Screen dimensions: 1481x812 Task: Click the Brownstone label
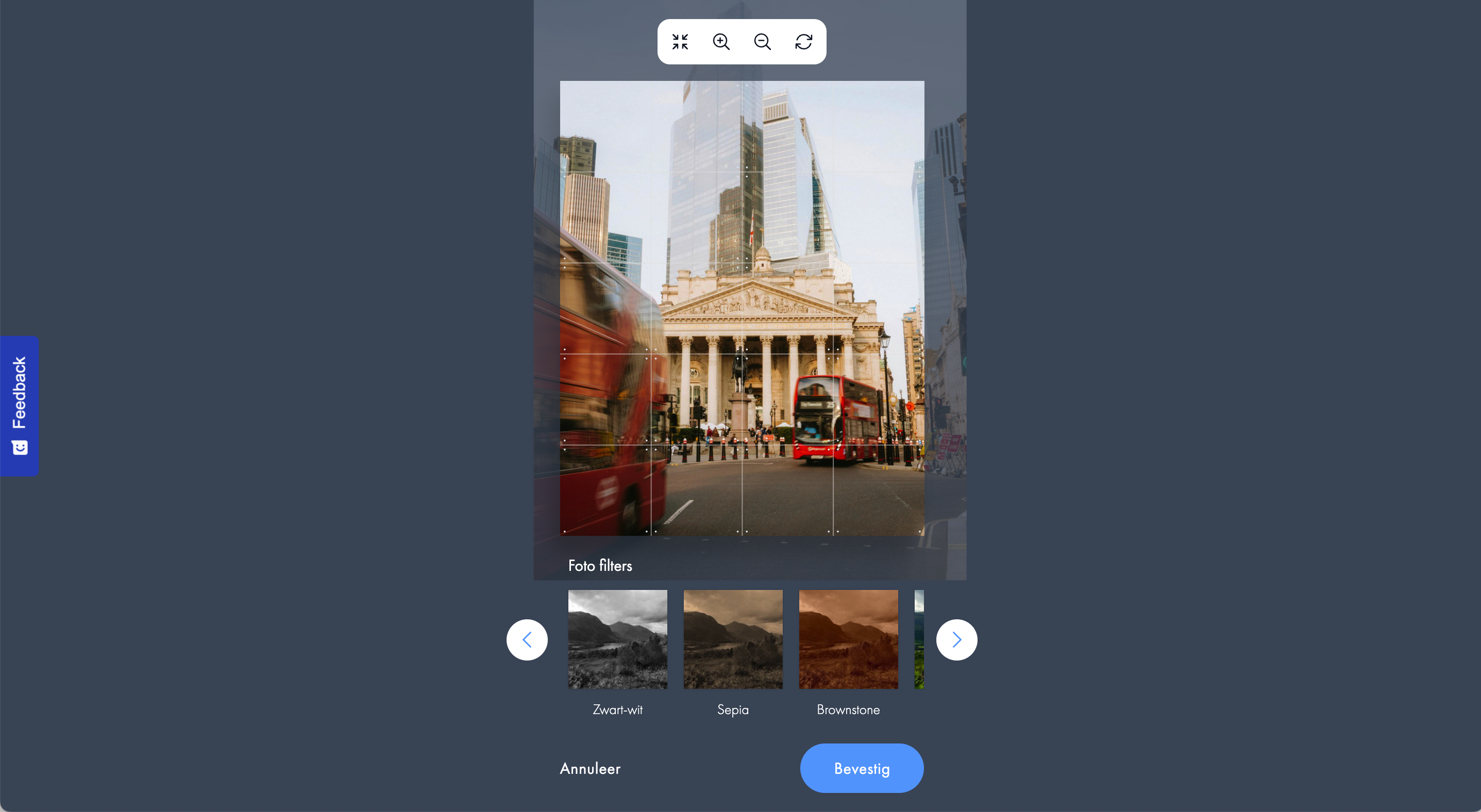pos(849,709)
